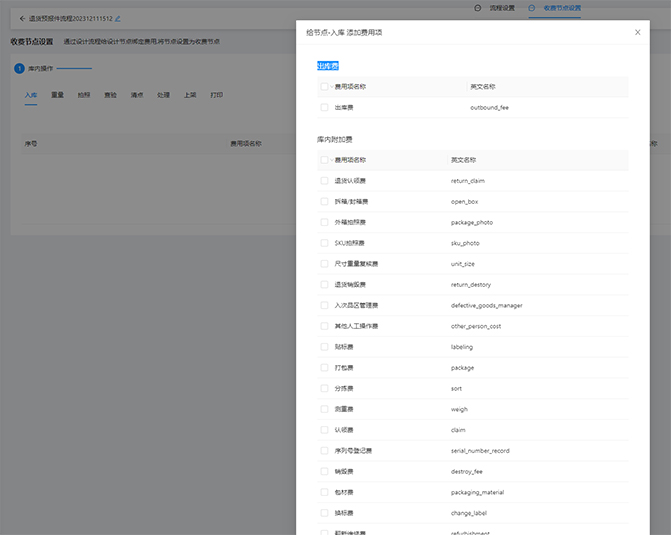
Task: Switch to the 重量 tab
Action: point(57,95)
